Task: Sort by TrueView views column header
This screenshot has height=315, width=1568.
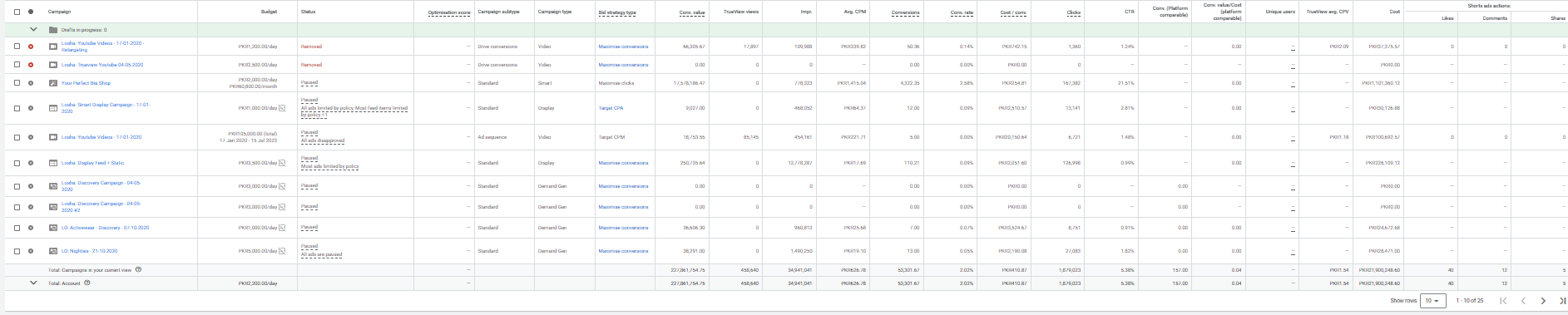Action: [x=741, y=12]
